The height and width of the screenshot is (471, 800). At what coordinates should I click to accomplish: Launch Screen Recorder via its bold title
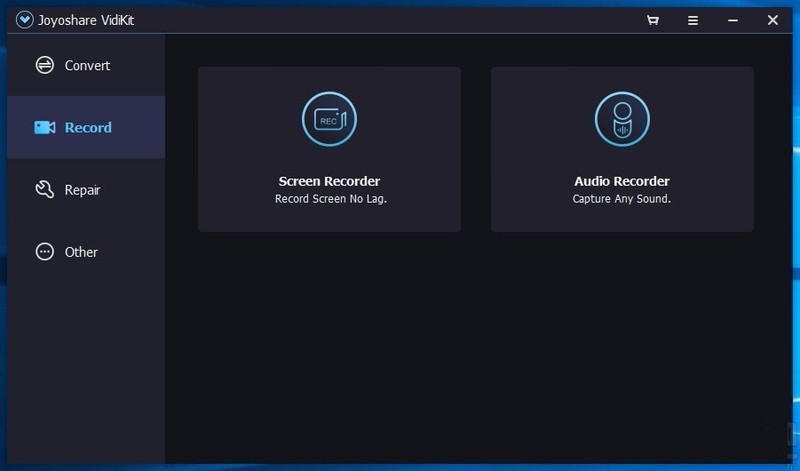(x=329, y=181)
